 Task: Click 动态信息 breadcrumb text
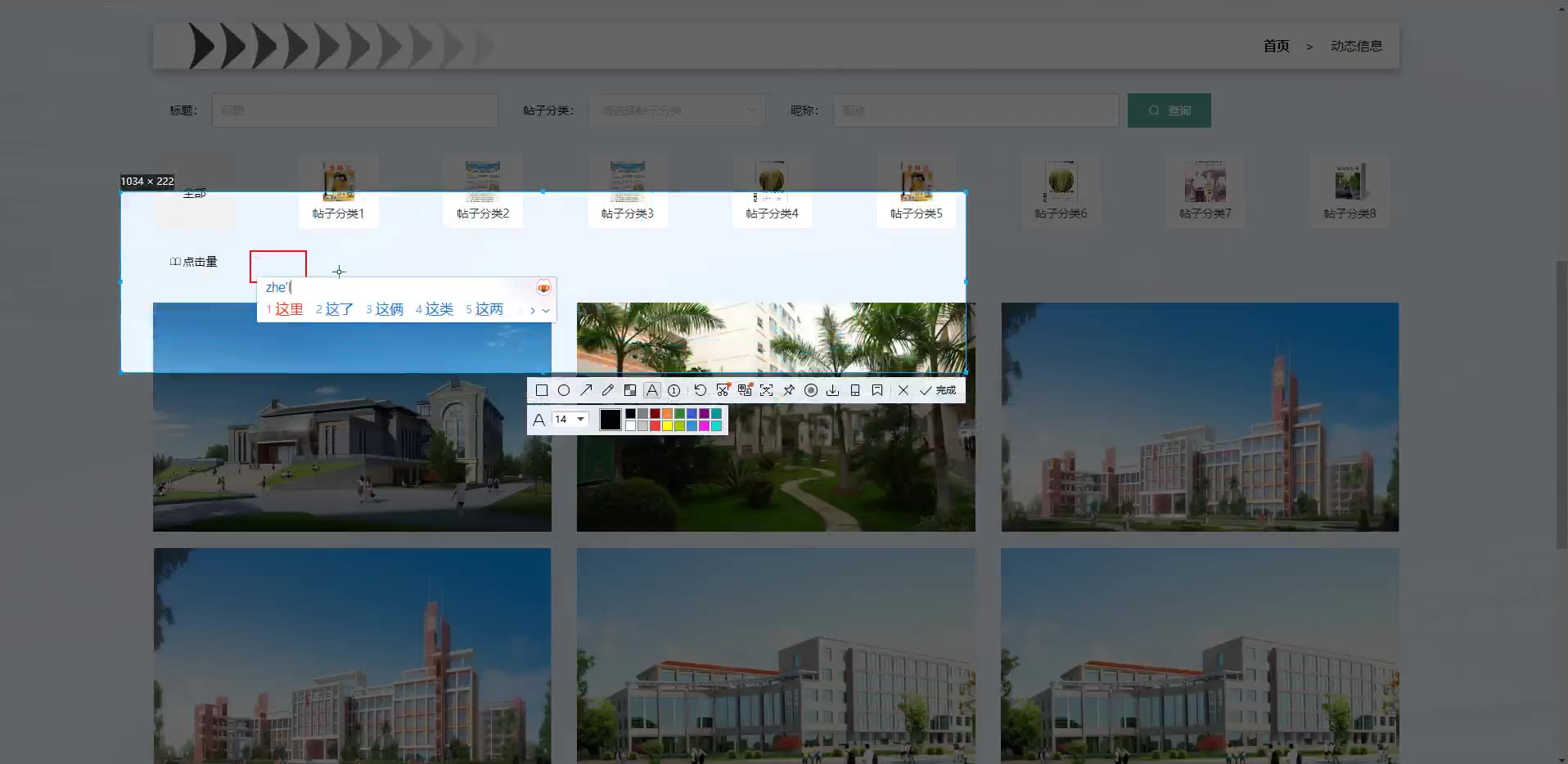(1356, 46)
